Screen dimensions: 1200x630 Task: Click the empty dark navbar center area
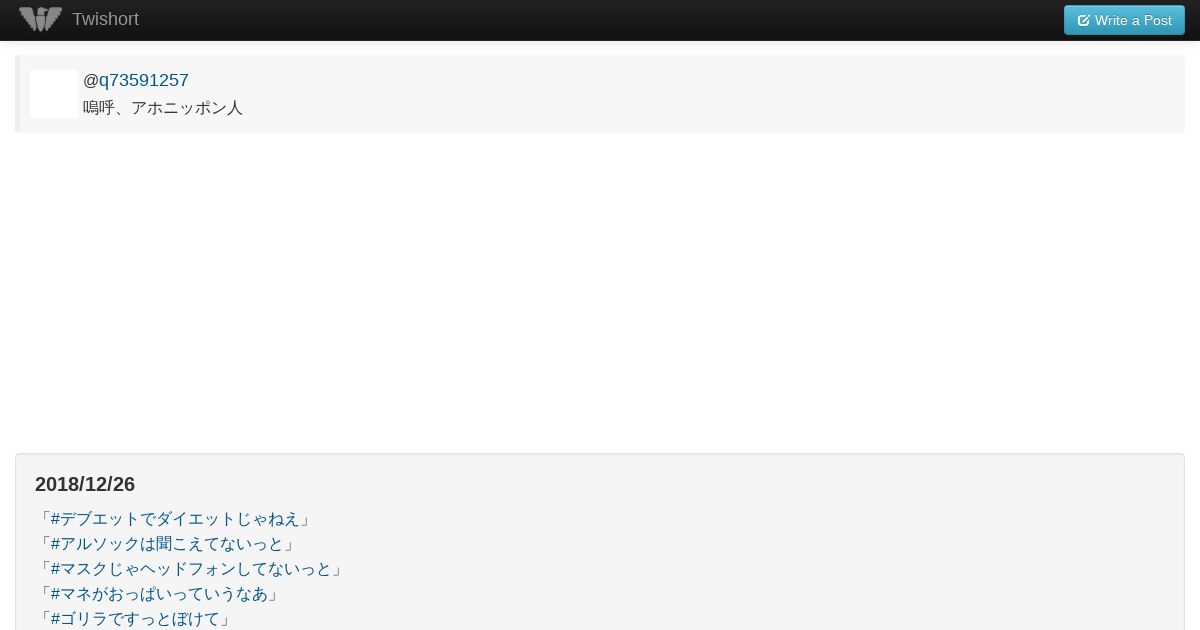pyautogui.click(x=600, y=20)
